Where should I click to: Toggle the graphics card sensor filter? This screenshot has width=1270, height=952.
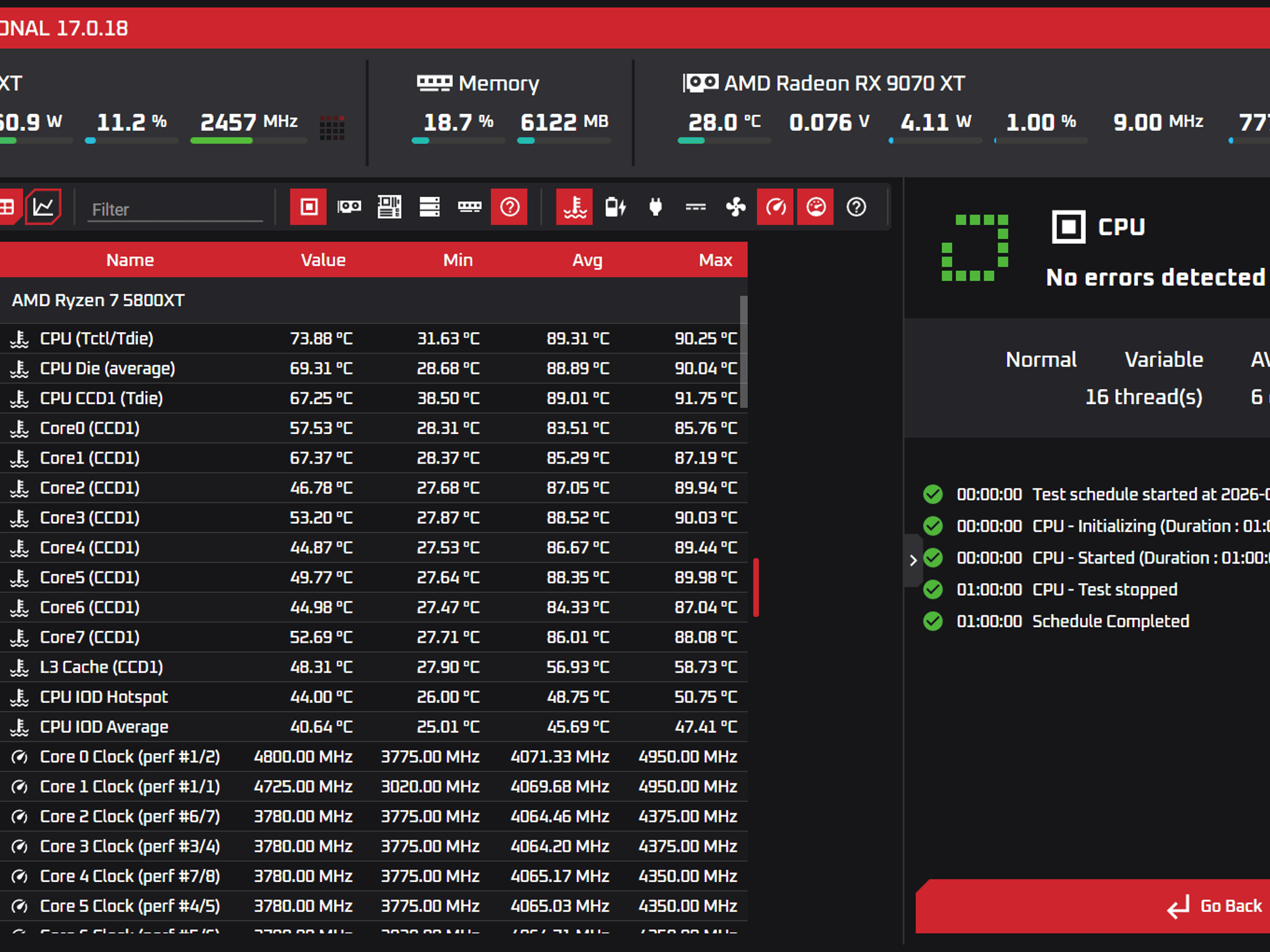[x=349, y=206]
